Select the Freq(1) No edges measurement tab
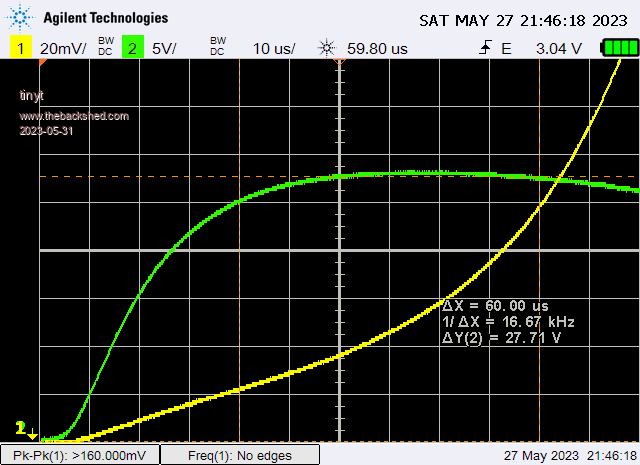This screenshot has height=465, width=640. (239, 455)
